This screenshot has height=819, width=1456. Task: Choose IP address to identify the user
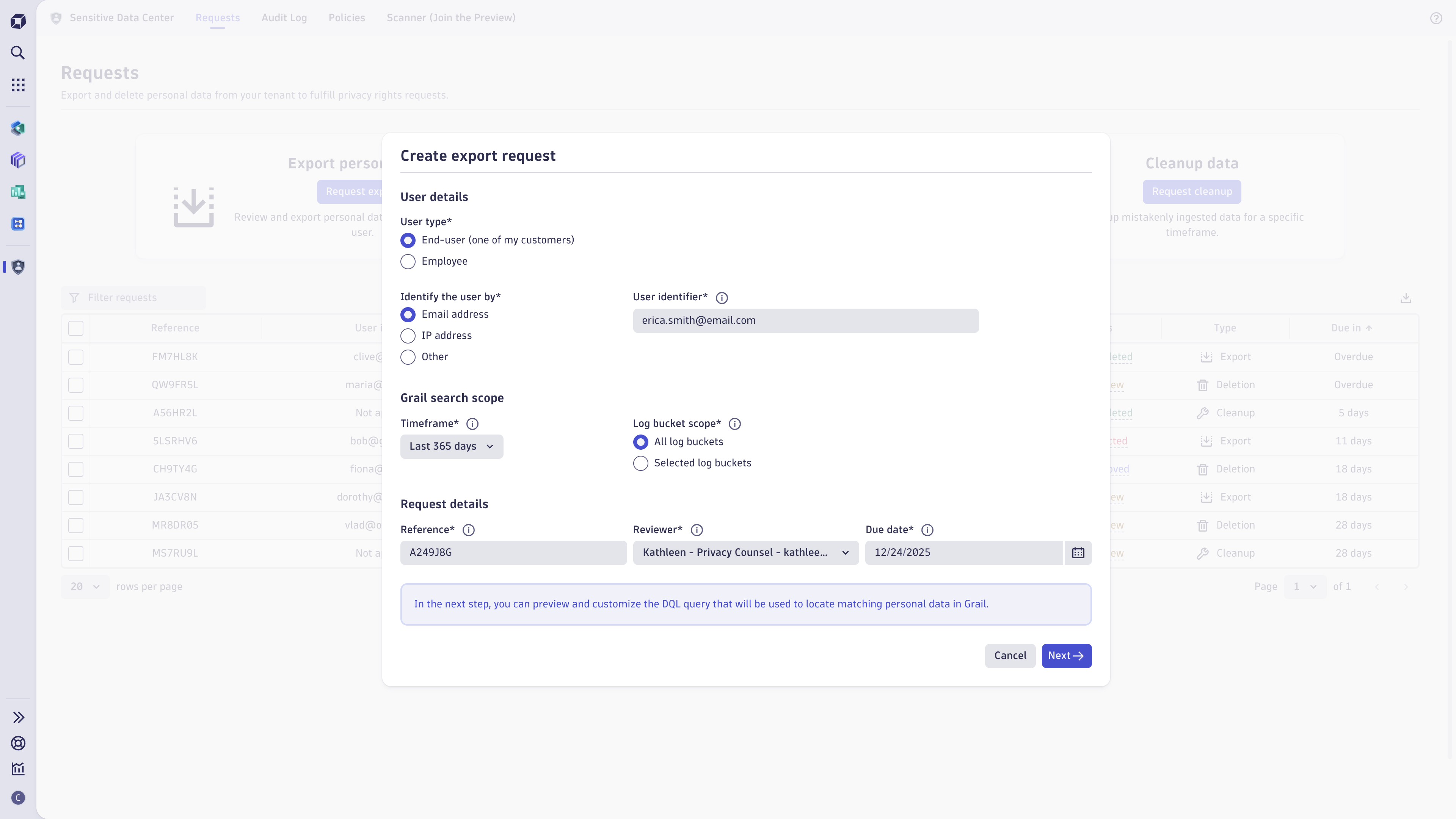[x=408, y=335]
